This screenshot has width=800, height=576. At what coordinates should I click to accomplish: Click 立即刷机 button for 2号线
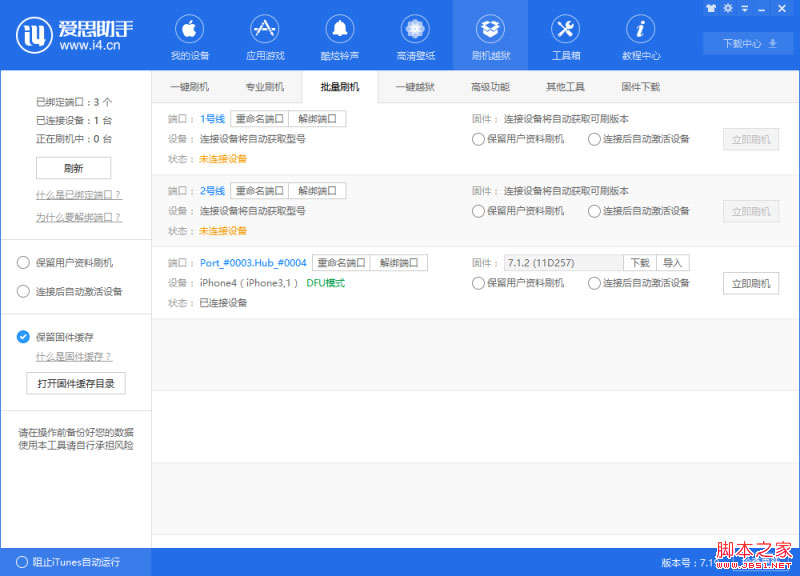[x=751, y=212]
